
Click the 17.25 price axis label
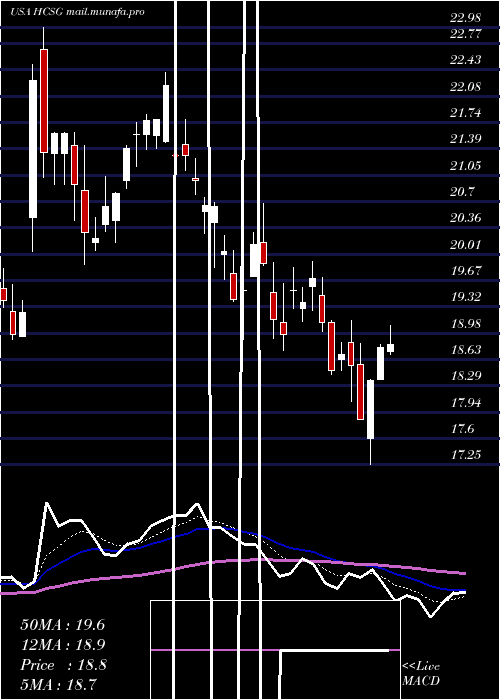465,455
